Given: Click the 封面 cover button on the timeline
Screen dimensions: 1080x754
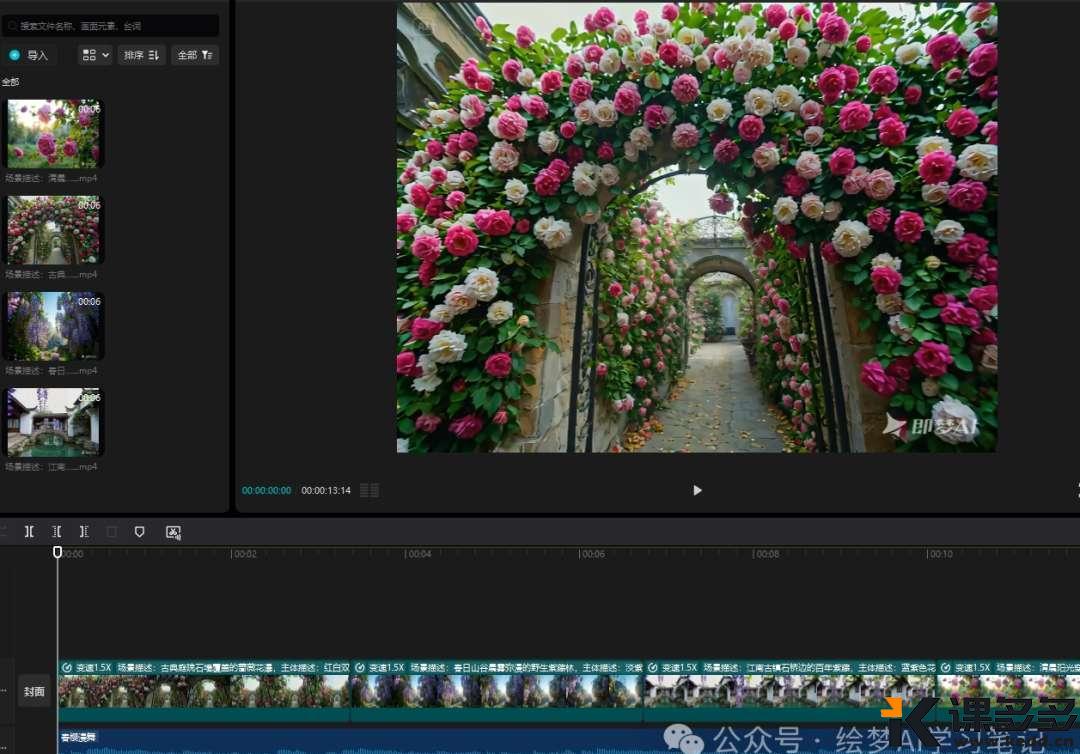Looking at the screenshot, I should pos(34,691).
